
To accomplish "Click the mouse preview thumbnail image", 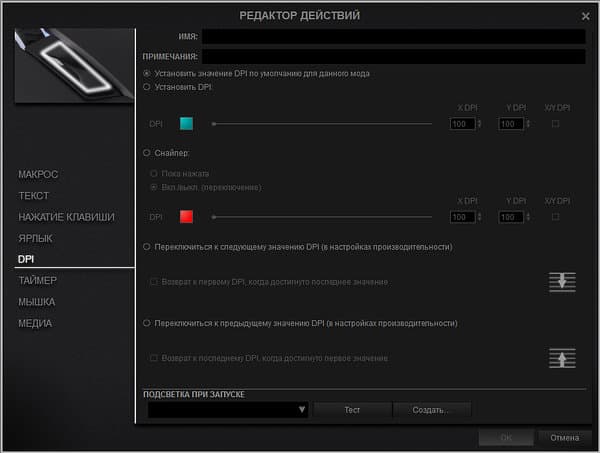I will coord(75,65).
